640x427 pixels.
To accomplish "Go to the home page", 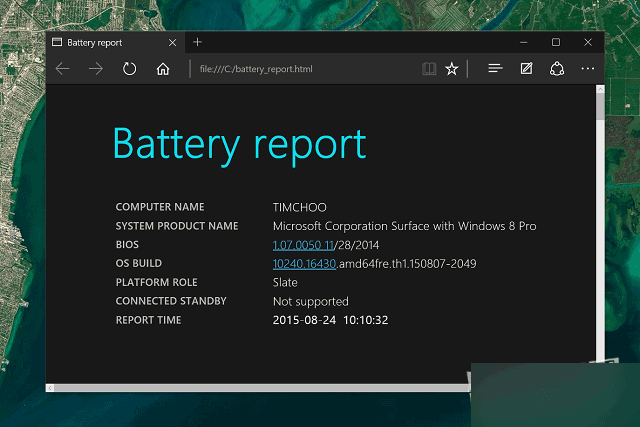I will (163, 69).
